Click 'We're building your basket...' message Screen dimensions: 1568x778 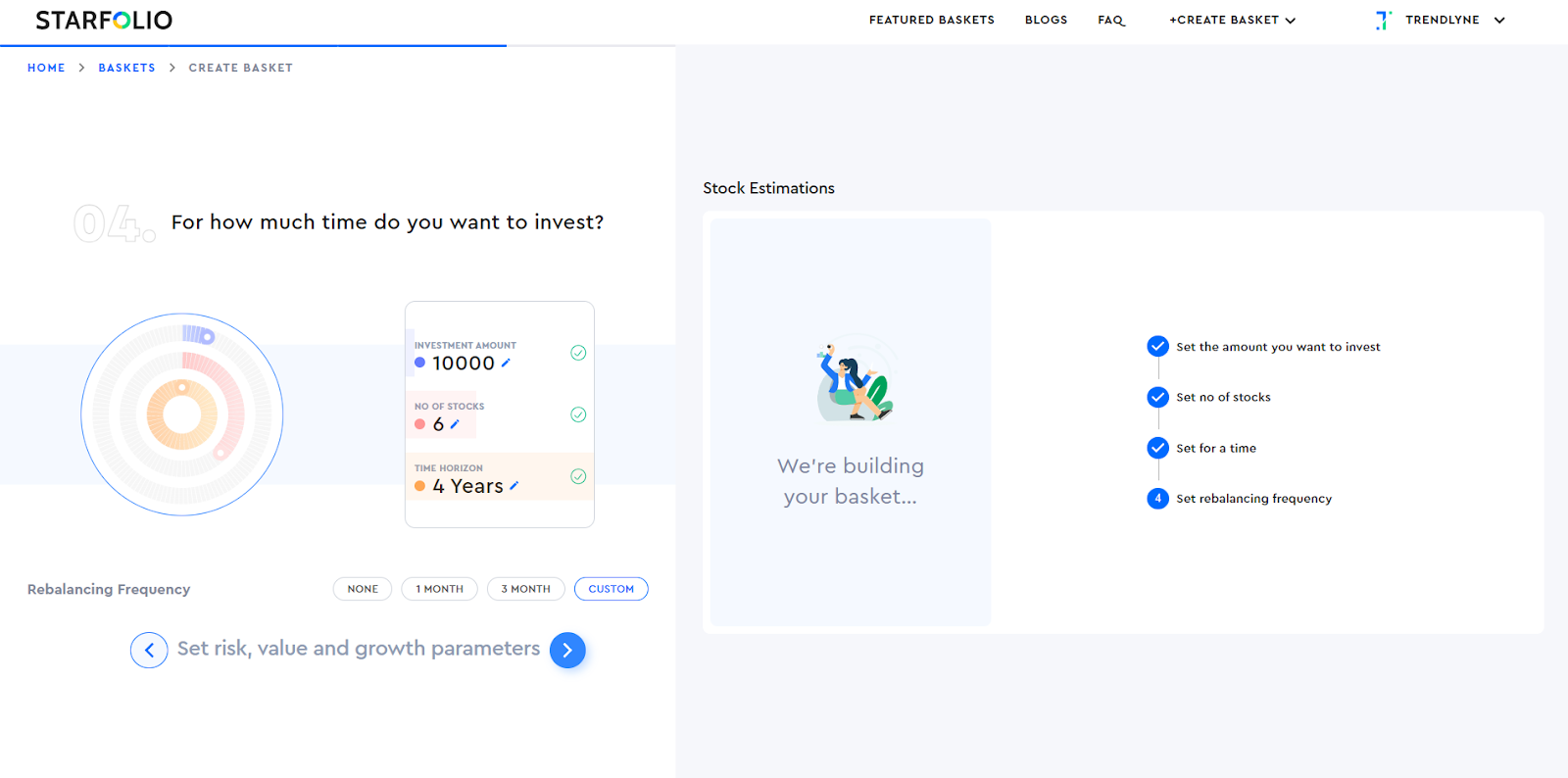click(851, 481)
